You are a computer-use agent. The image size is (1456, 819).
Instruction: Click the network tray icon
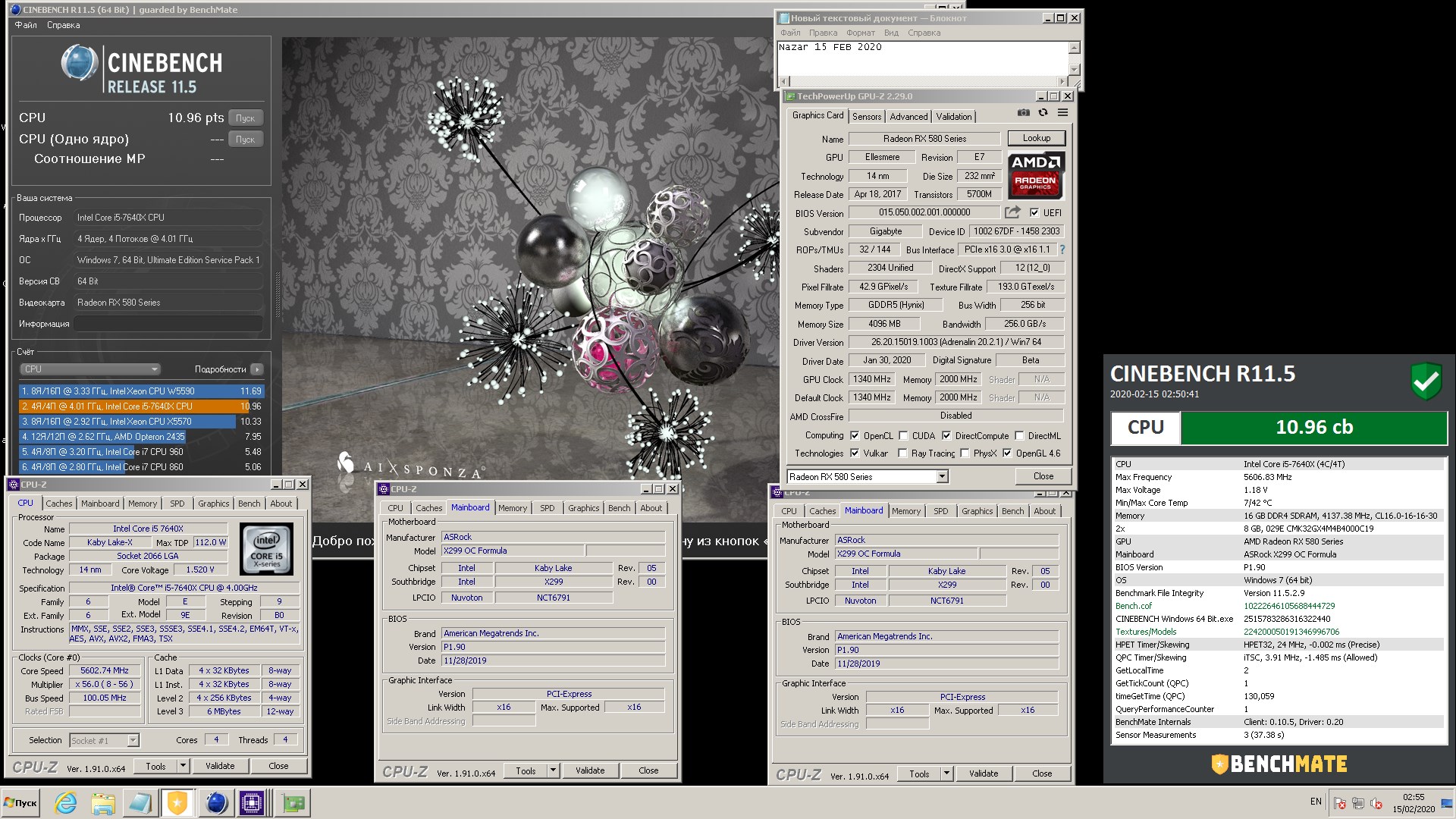(1358, 803)
